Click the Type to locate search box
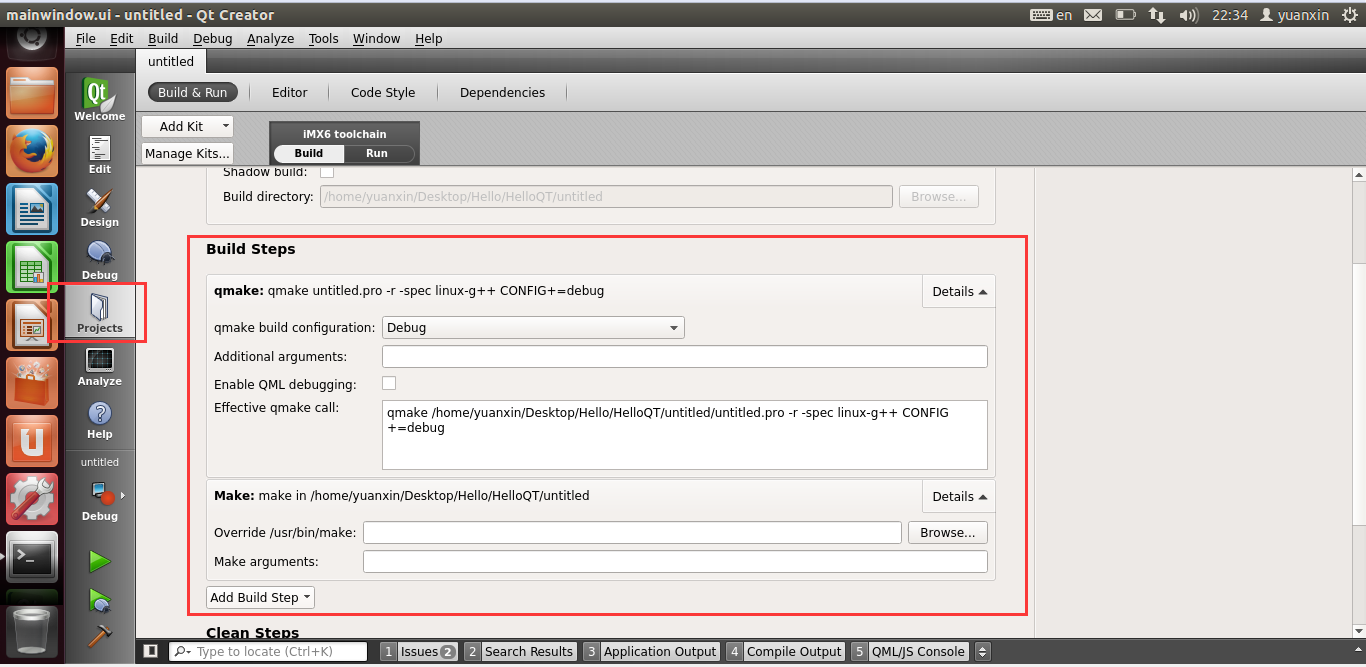This screenshot has width=1366, height=667. (267, 651)
